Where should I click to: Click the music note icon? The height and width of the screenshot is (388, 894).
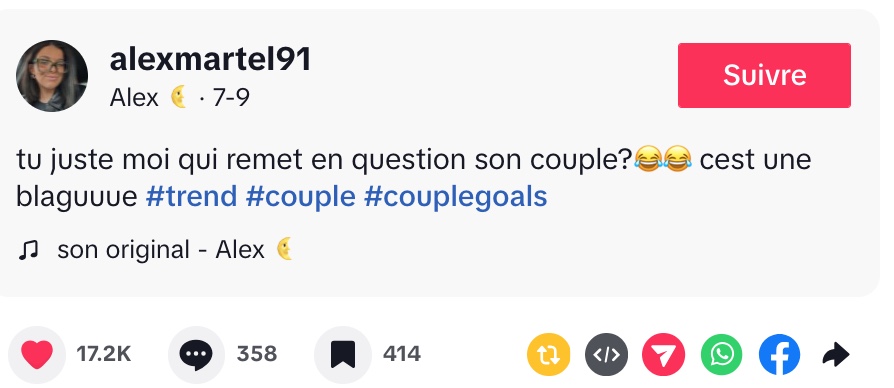coord(28,250)
